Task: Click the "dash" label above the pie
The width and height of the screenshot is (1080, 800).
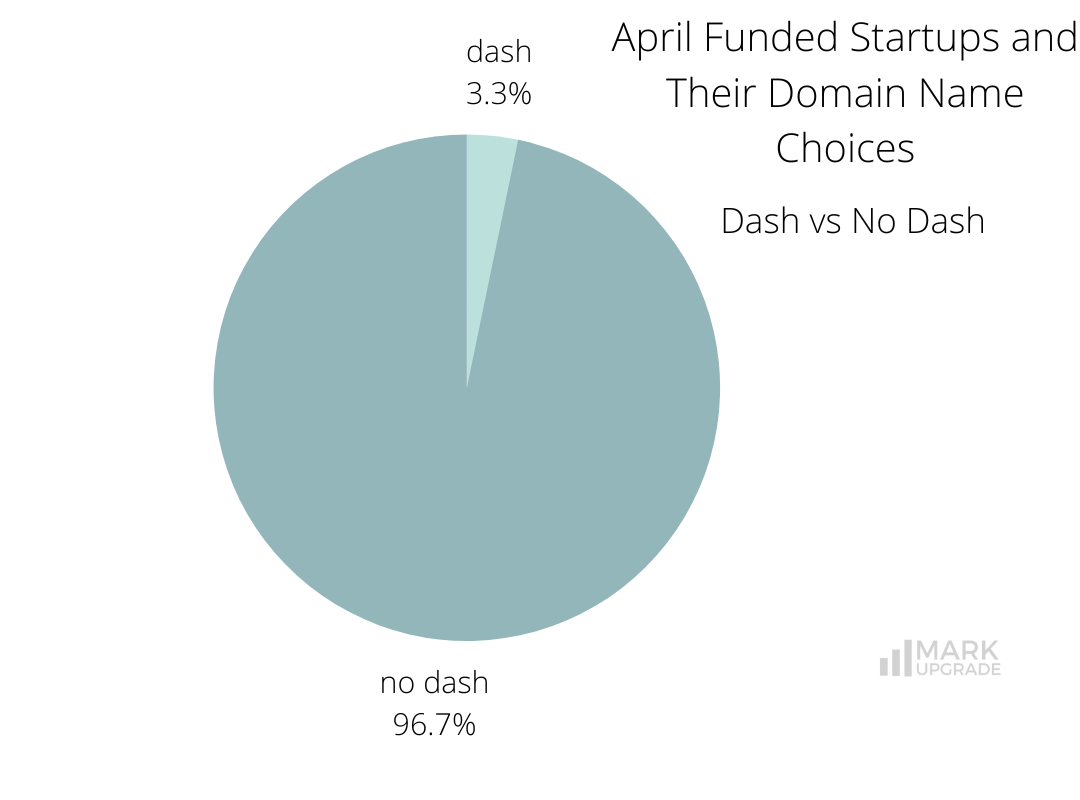Action: (499, 52)
